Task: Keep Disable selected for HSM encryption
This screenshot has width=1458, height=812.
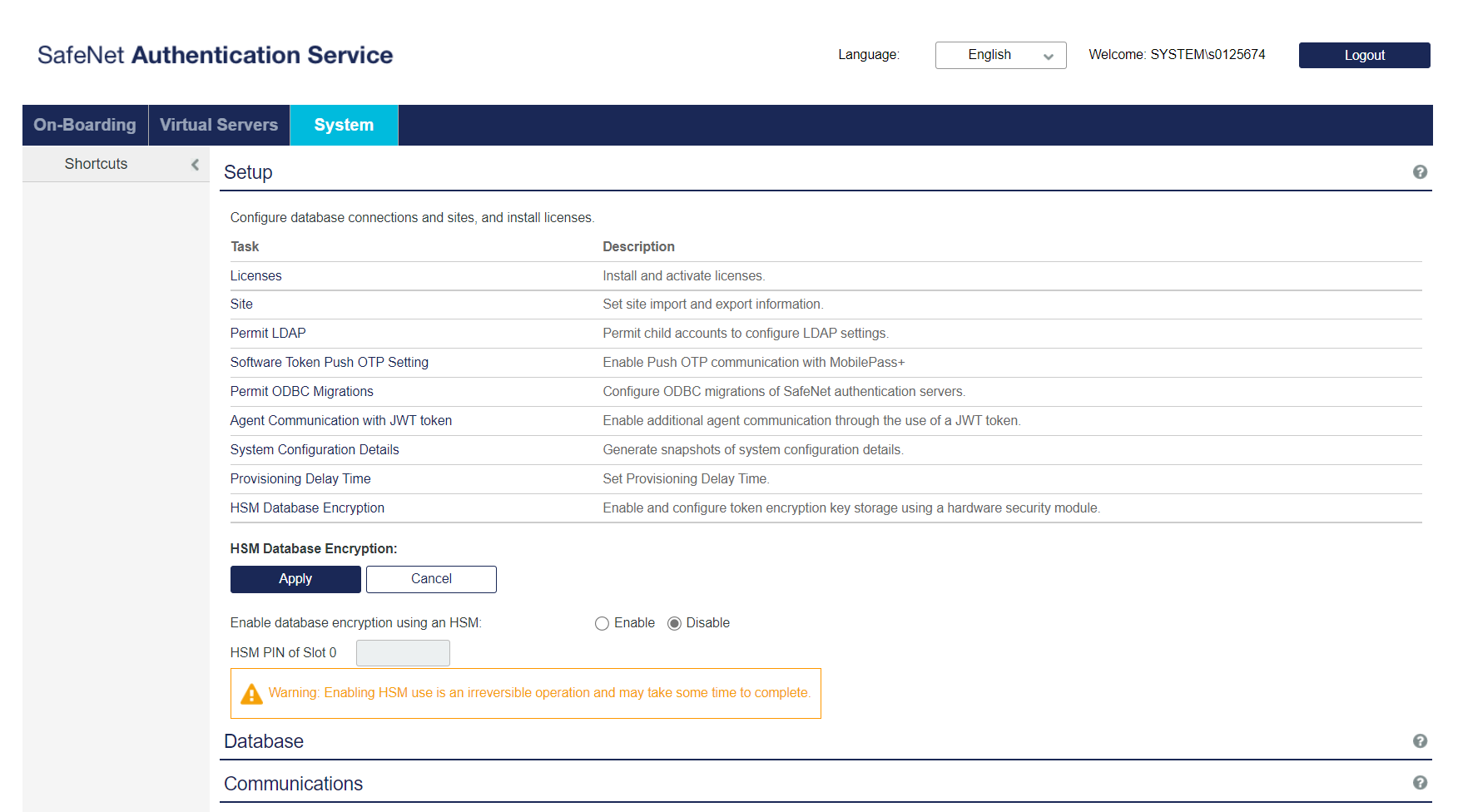Action: [x=674, y=622]
